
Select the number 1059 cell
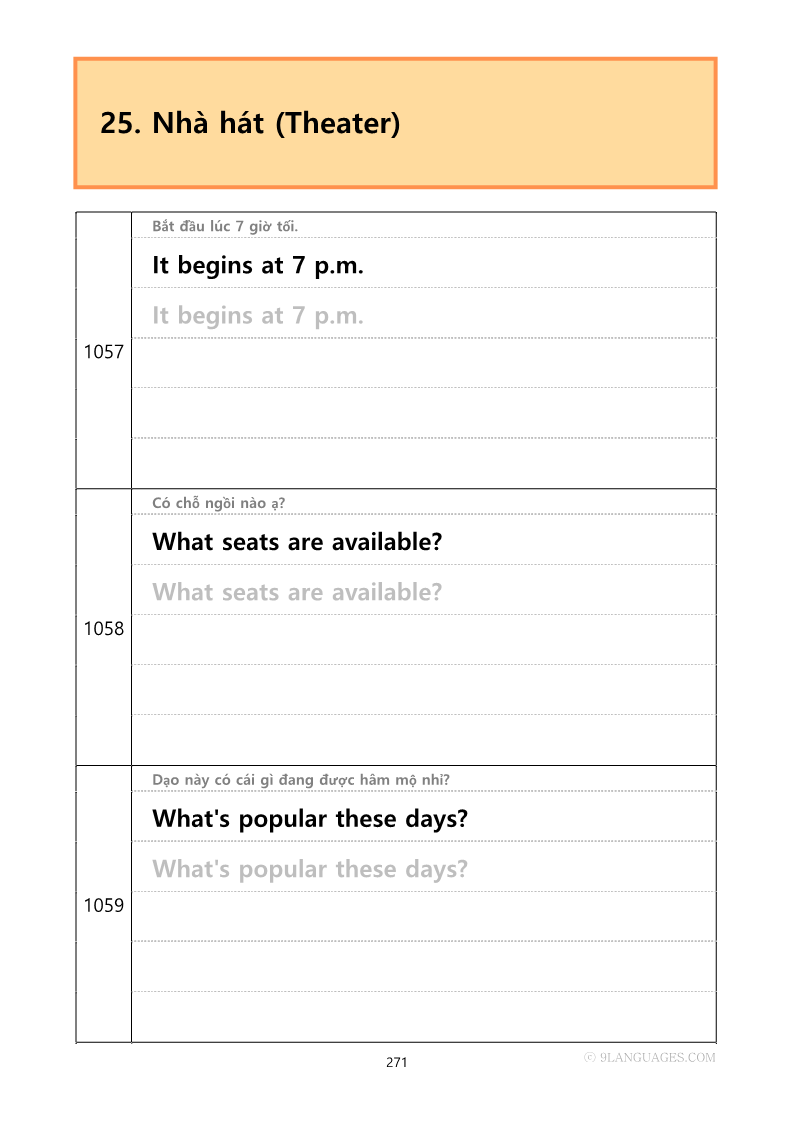[104, 905]
